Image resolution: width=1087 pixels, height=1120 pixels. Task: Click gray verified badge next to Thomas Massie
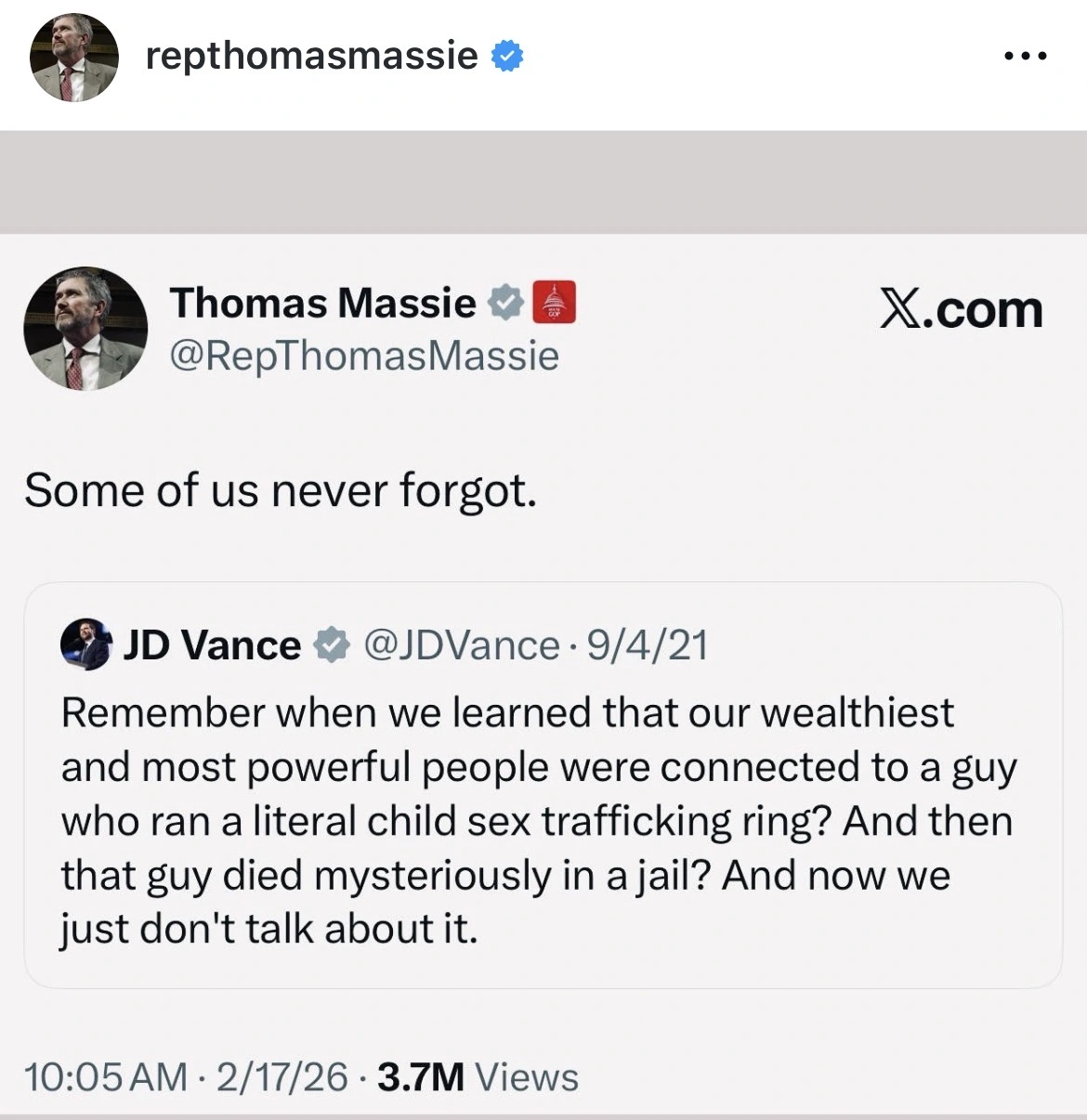coord(506,303)
